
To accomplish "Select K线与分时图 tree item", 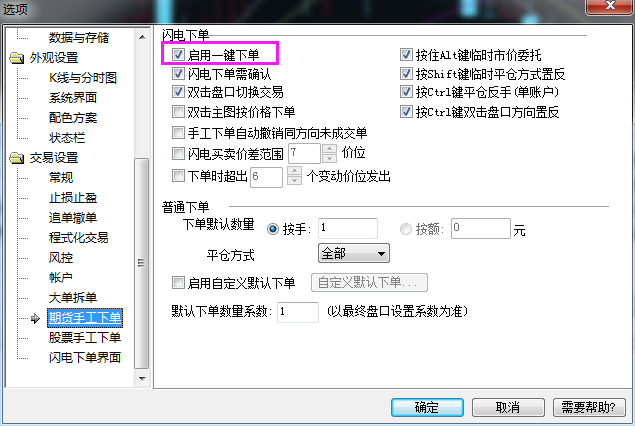I will tap(83, 78).
